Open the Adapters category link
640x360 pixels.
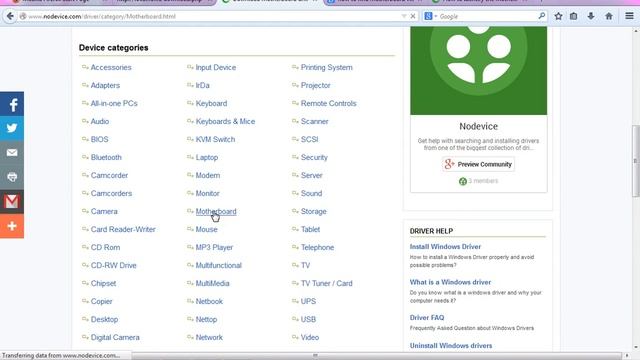pos(105,85)
